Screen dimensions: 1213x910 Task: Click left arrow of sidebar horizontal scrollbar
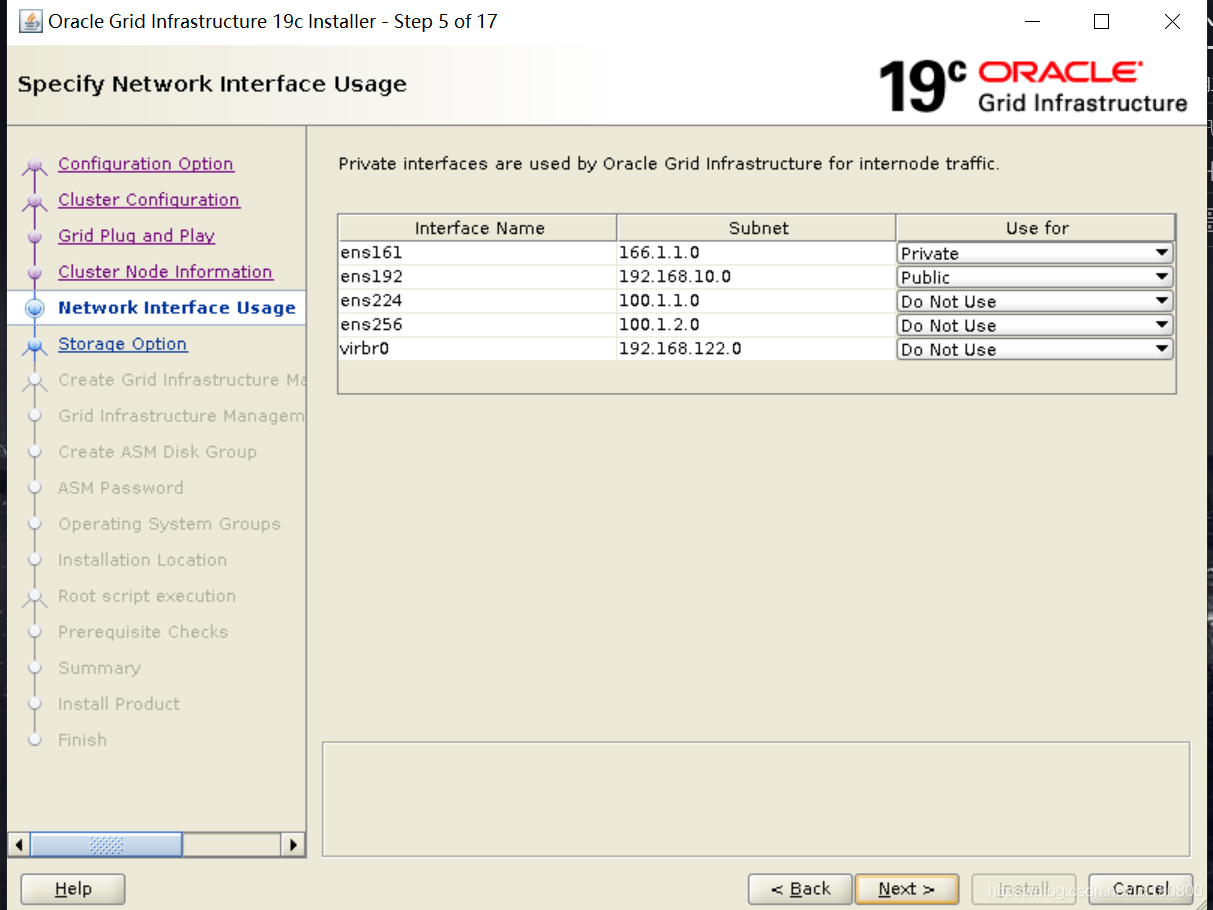18,845
